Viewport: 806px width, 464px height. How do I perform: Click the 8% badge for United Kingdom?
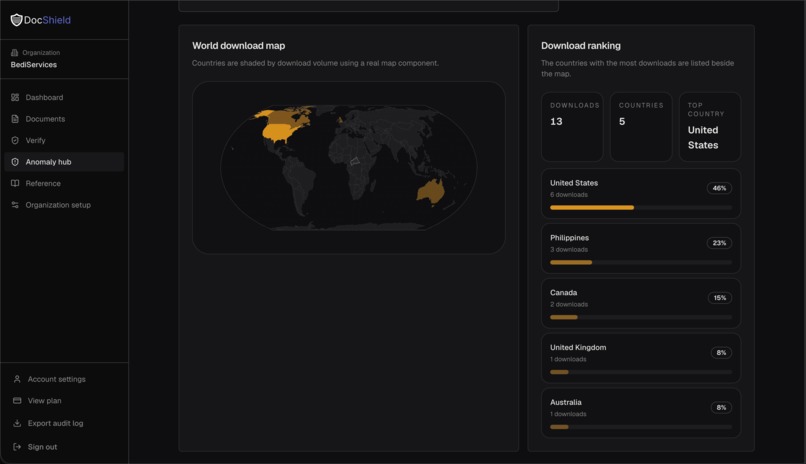tap(721, 352)
